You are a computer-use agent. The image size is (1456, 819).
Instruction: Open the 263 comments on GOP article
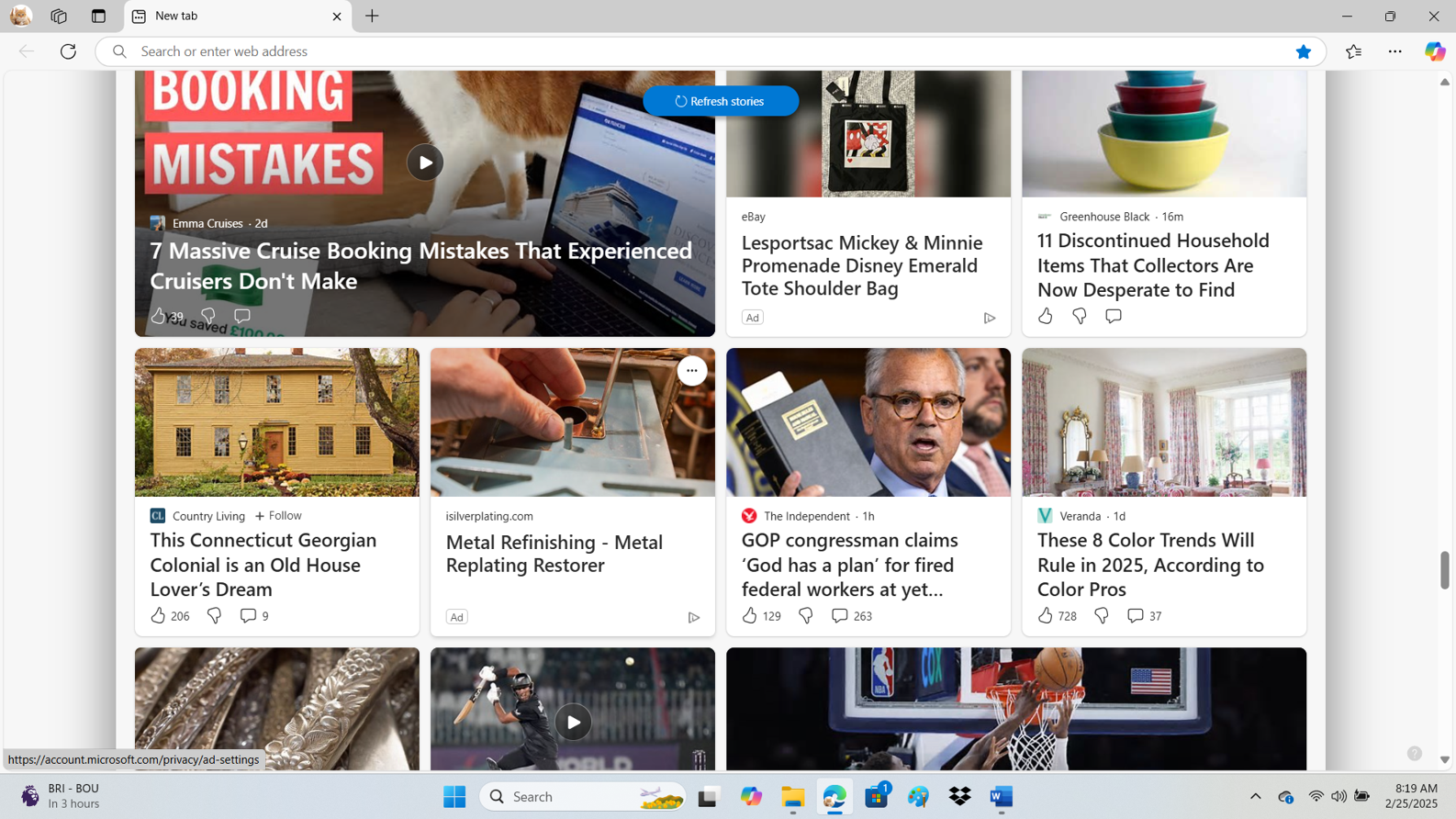tap(851, 615)
